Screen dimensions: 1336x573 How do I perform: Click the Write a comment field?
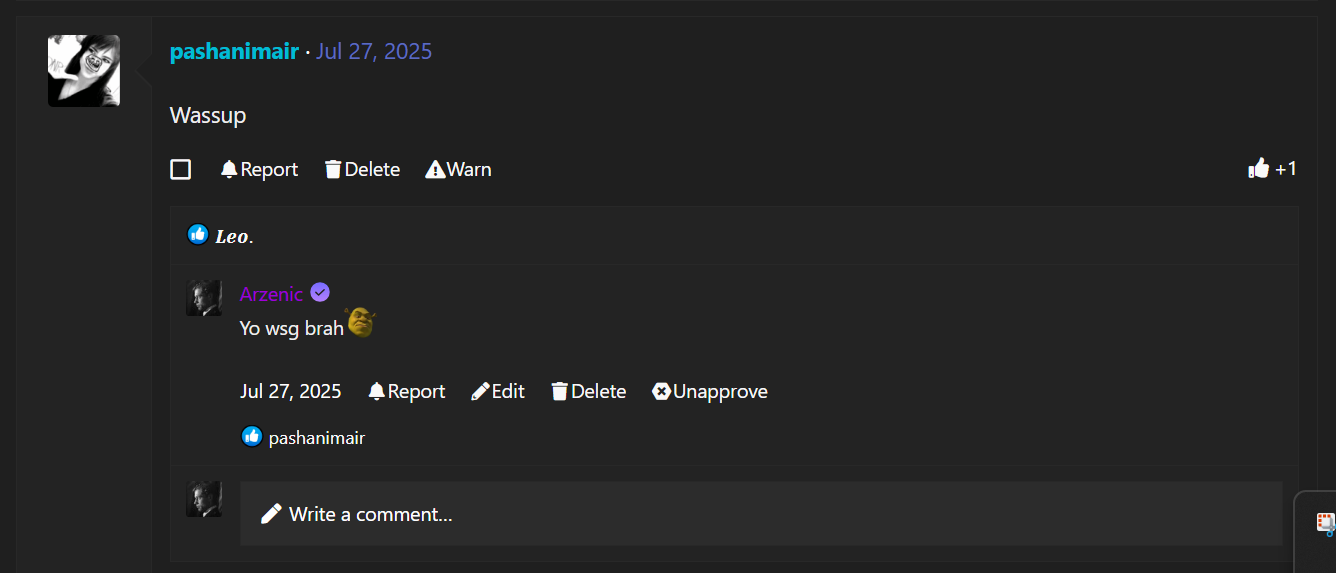(760, 514)
